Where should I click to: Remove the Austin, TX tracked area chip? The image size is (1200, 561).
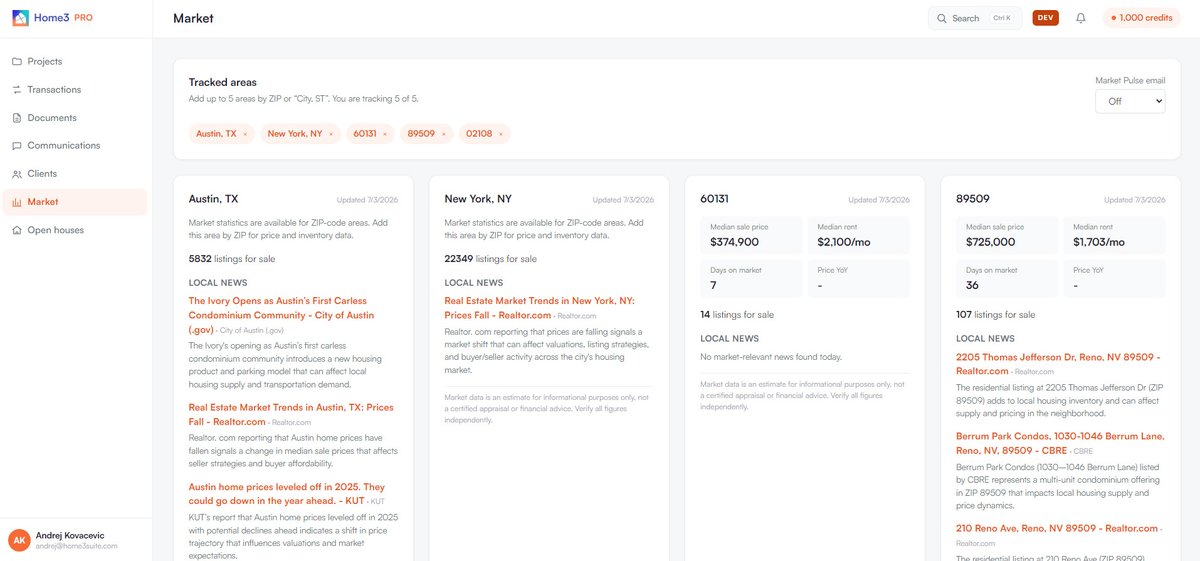(x=245, y=134)
